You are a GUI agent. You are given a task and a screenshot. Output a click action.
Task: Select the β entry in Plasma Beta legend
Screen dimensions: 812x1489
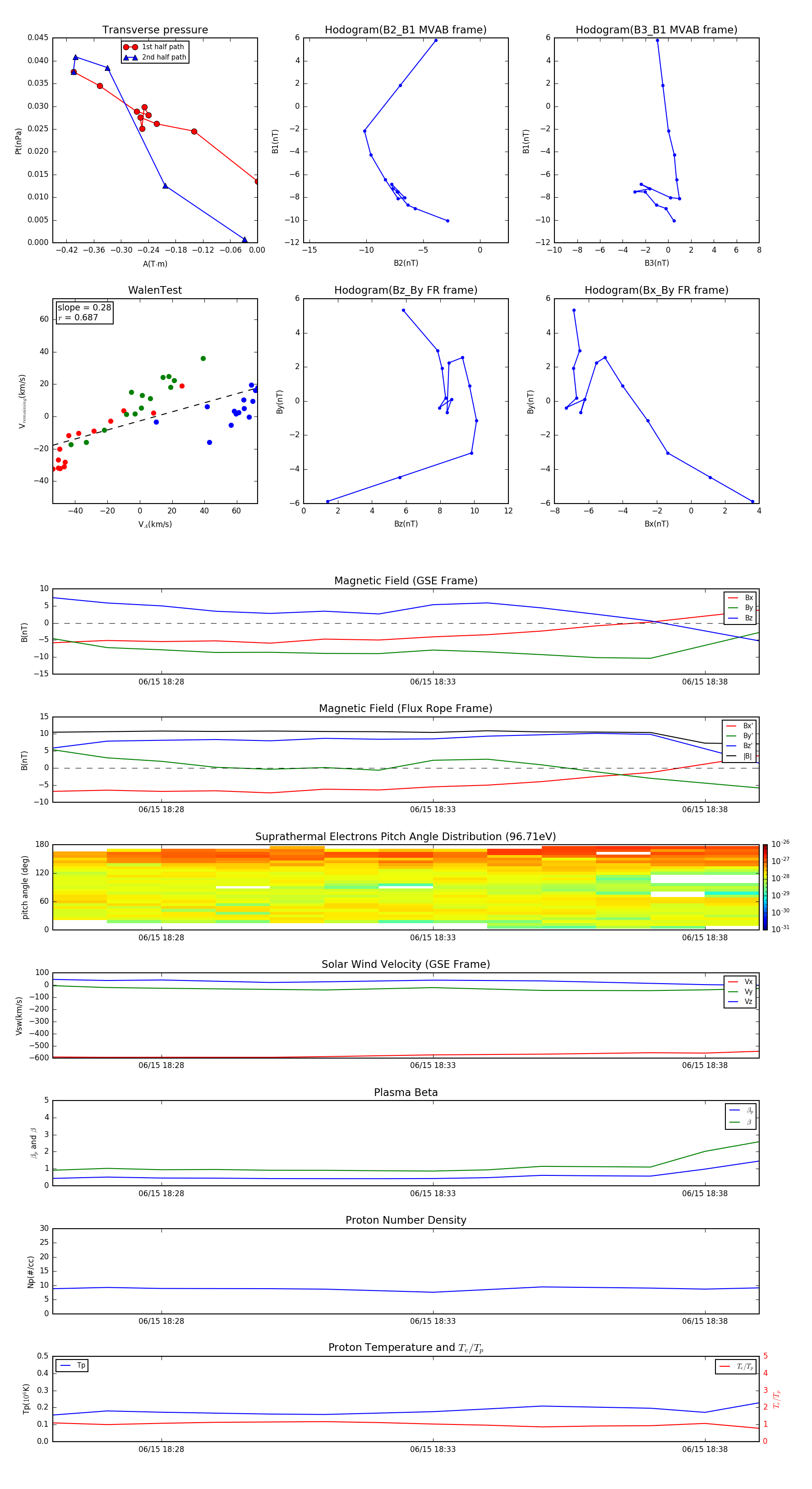tap(741, 1122)
